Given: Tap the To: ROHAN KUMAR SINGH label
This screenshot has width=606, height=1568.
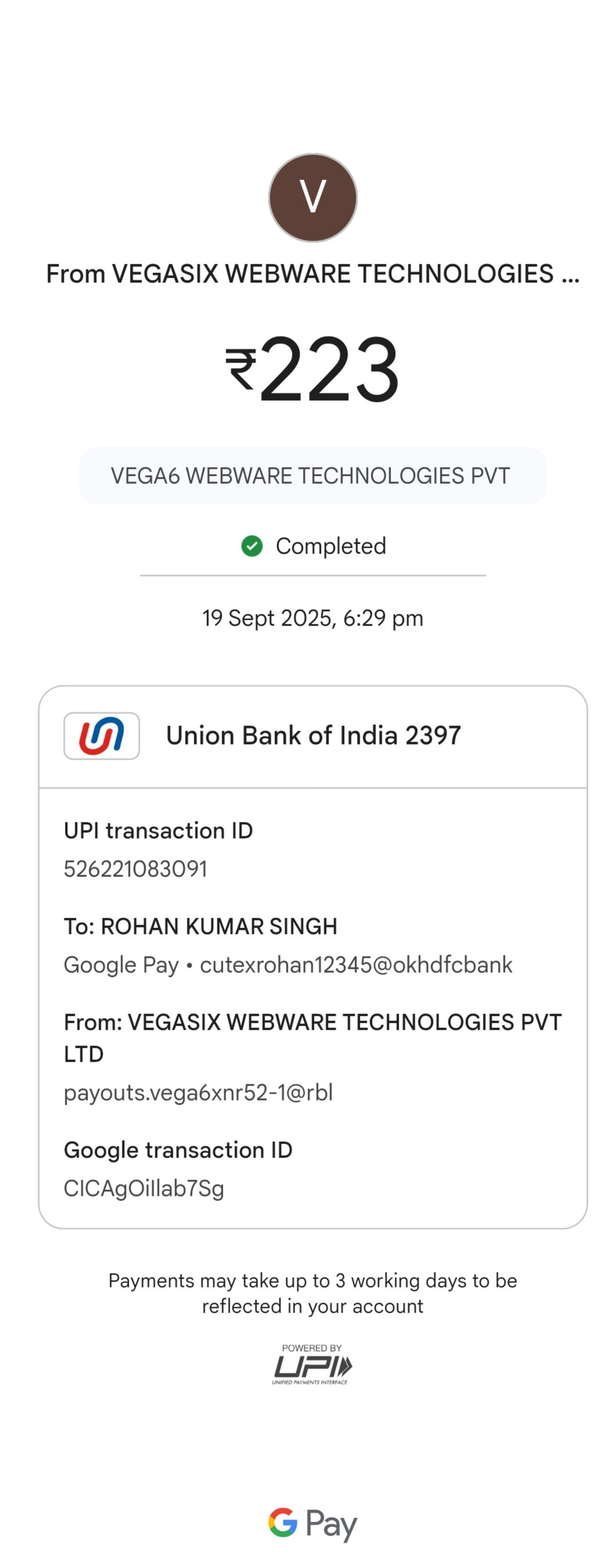Looking at the screenshot, I should coord(201,926).
